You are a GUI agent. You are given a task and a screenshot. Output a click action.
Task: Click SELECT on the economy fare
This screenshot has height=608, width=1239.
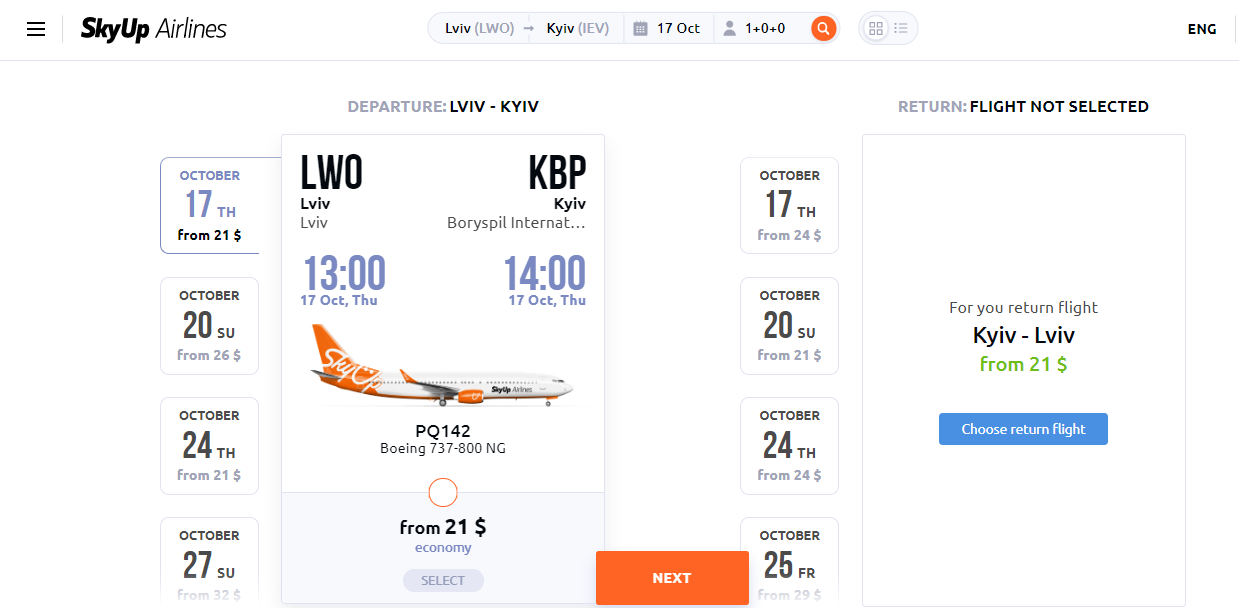point(443,580)
